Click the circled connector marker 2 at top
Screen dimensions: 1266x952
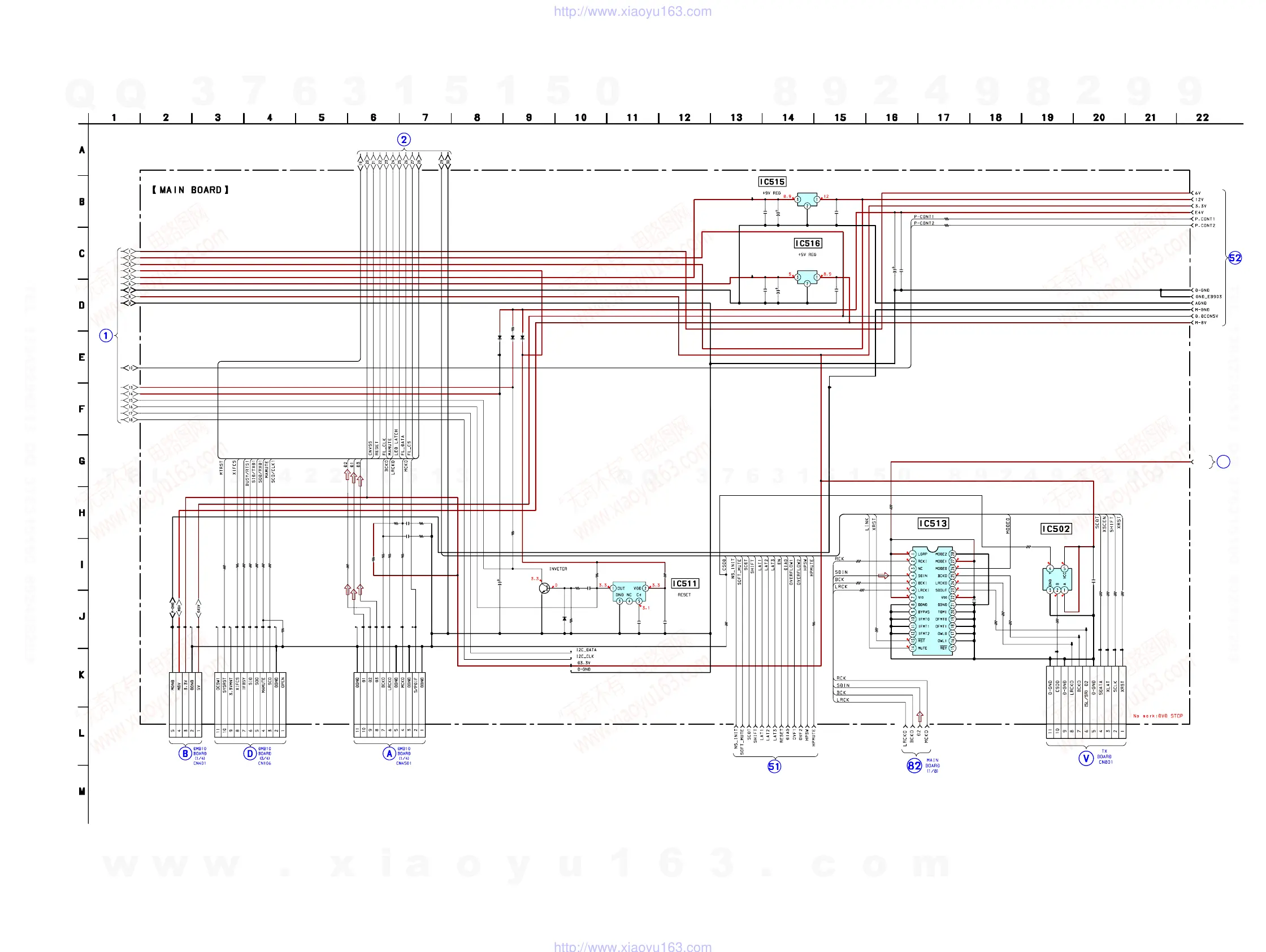click(x=404, y=140)
